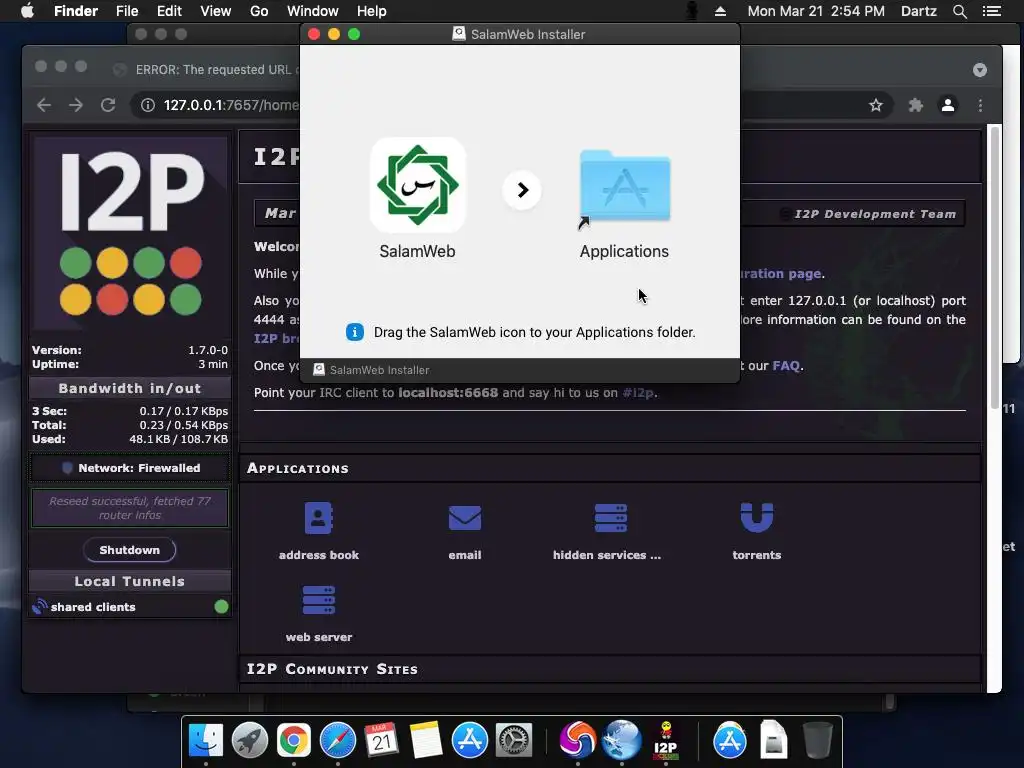Click the Applications folder shortcut in installer

[x=624, y=187]
